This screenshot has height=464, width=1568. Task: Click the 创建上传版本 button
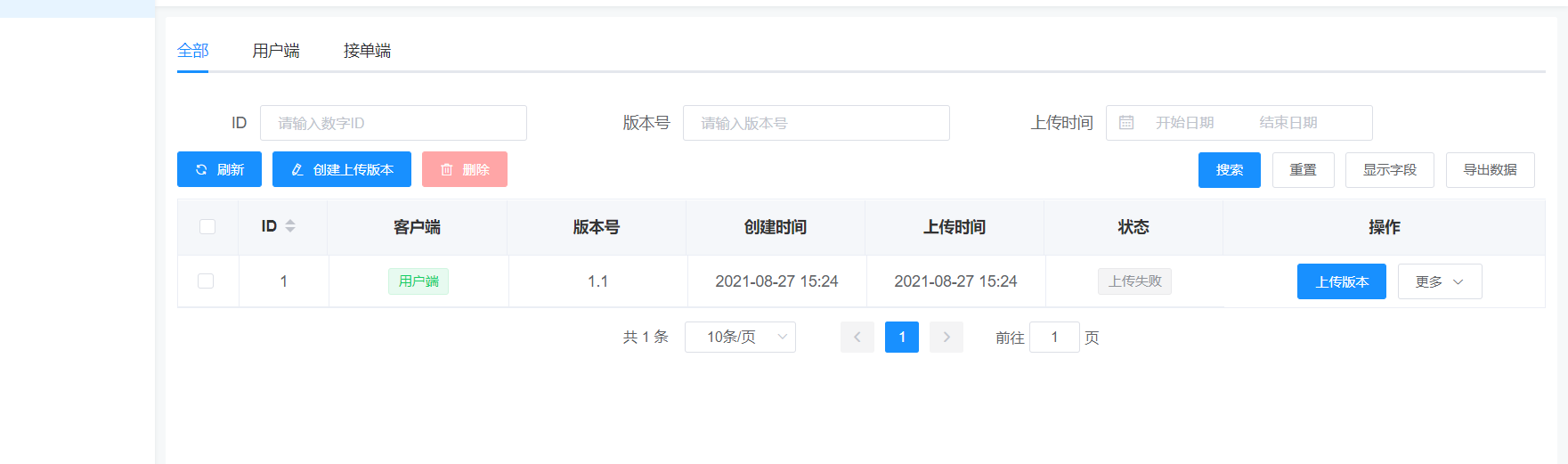342,169
